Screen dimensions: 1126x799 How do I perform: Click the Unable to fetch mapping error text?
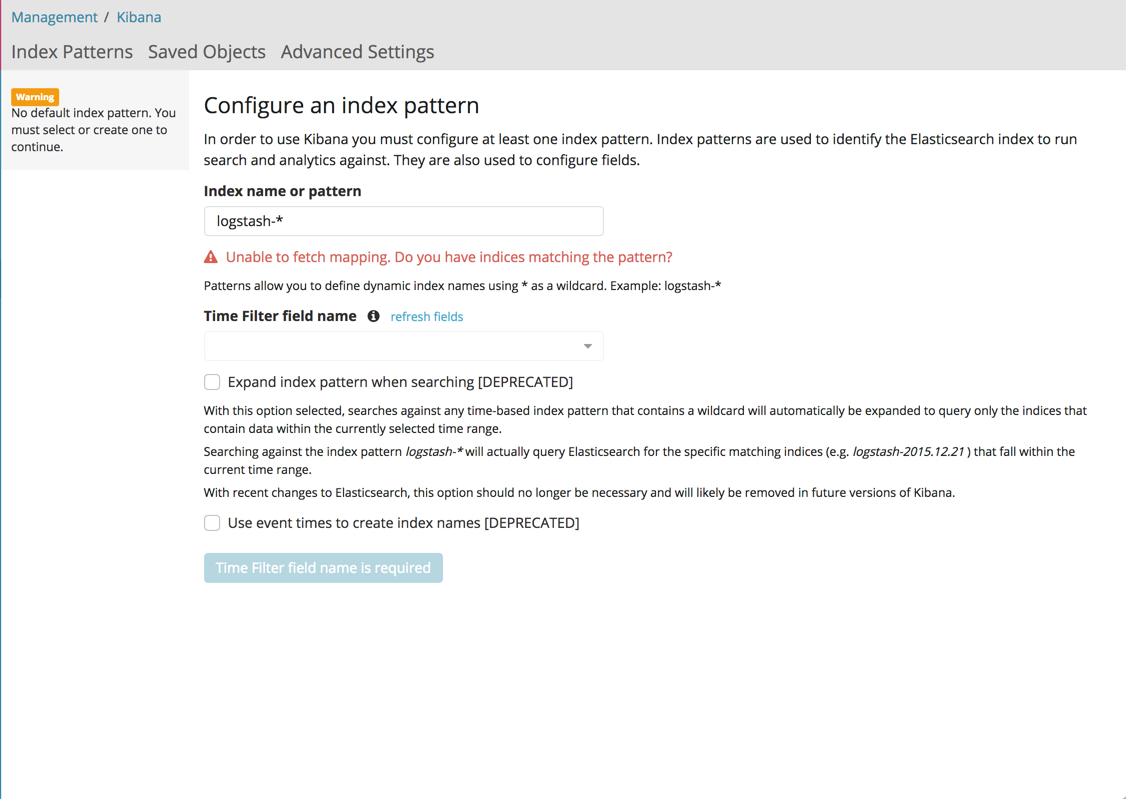point(449,257)
